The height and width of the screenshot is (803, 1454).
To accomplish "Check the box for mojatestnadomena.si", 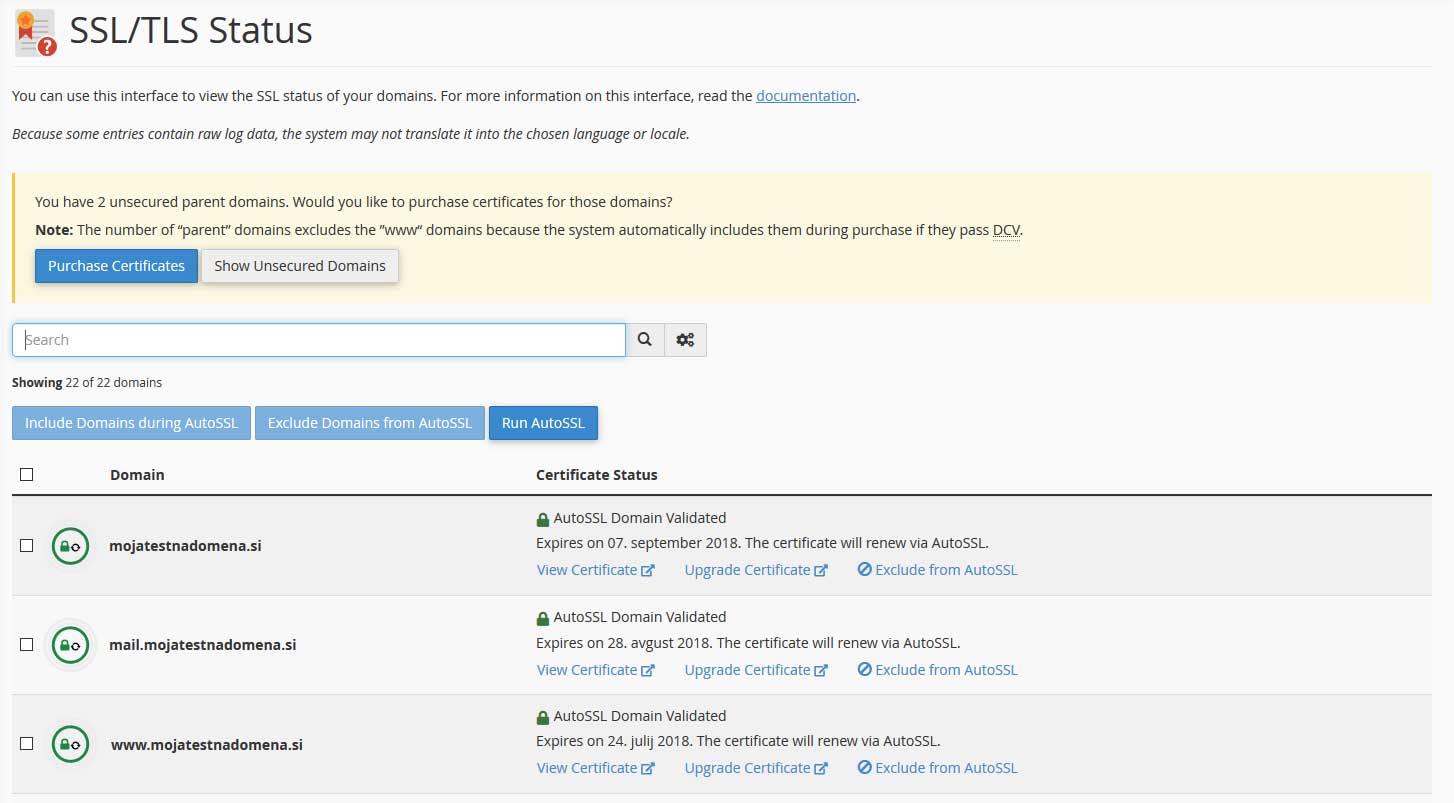I will [x=27, y=546].
